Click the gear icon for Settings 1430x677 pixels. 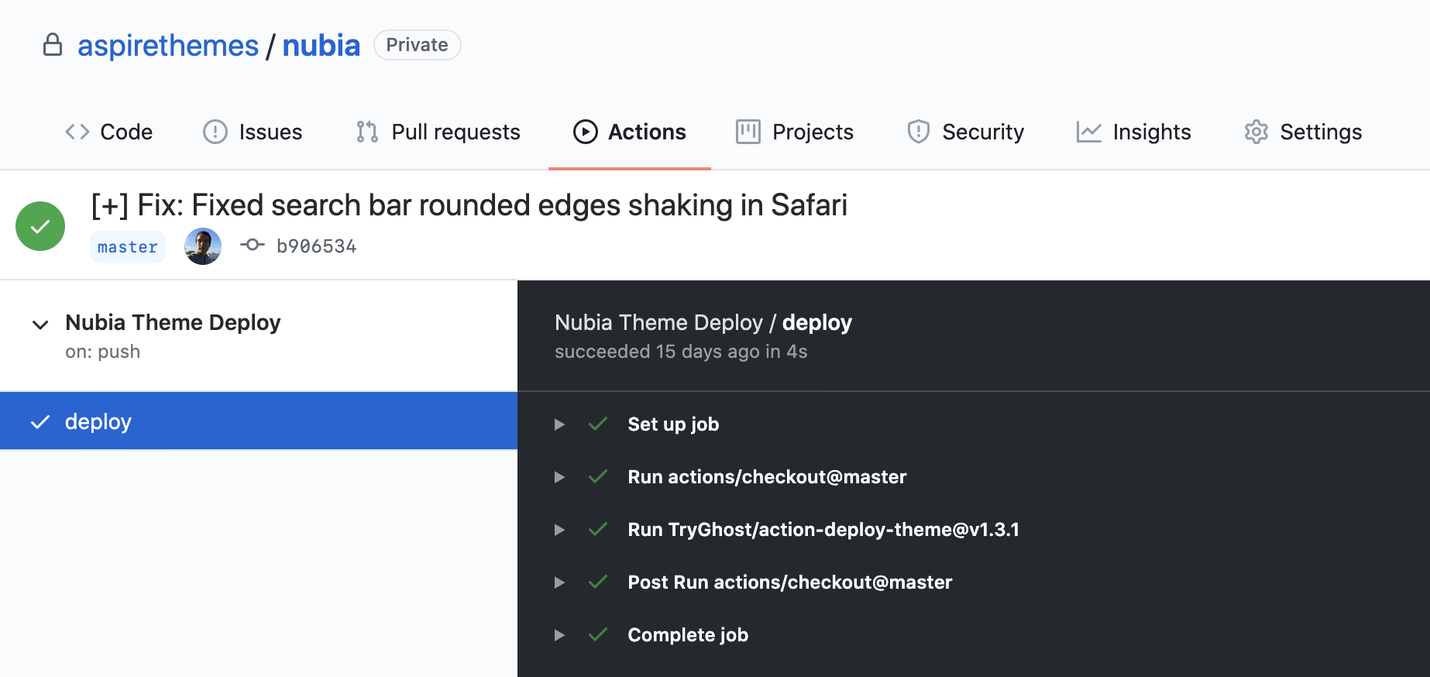pos(1256,132)
